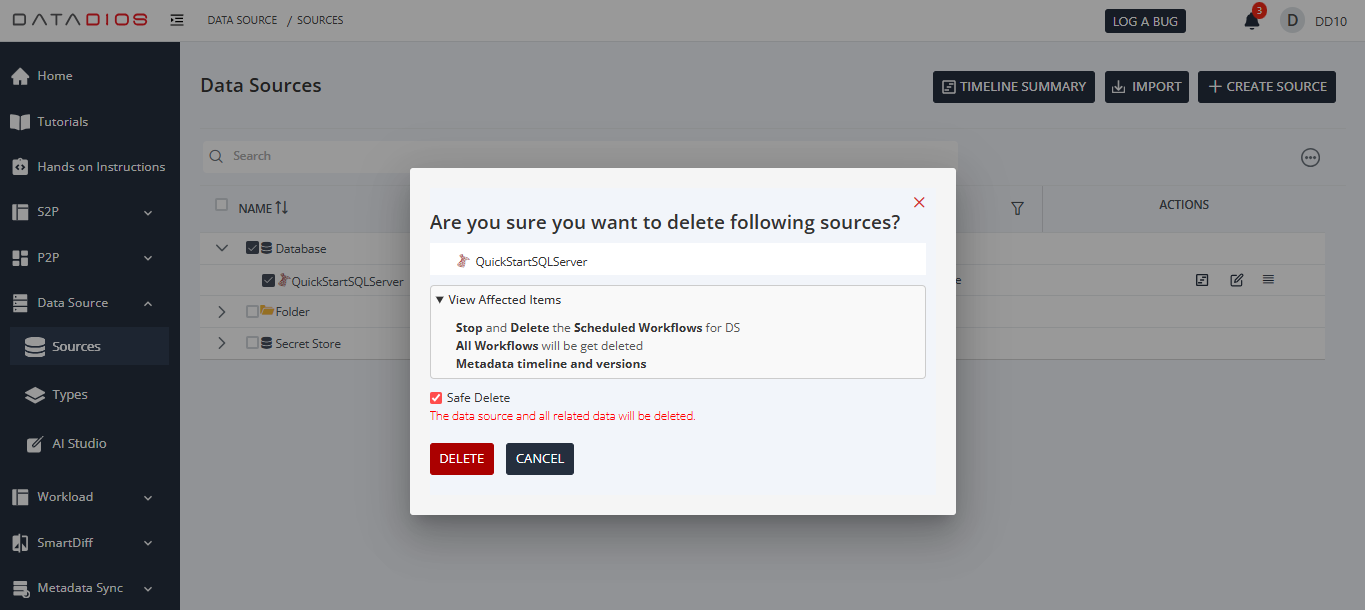Uncheck the Safe Delete checkbox

pos(436,398)
